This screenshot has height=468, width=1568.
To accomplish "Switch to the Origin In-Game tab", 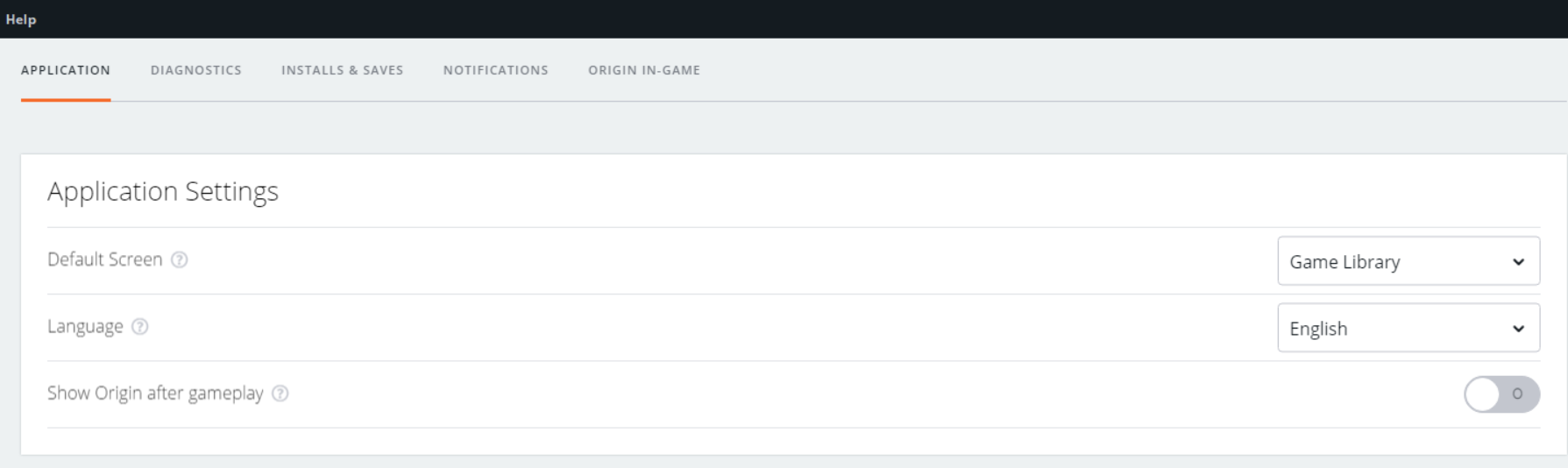I will pos(644,70).
